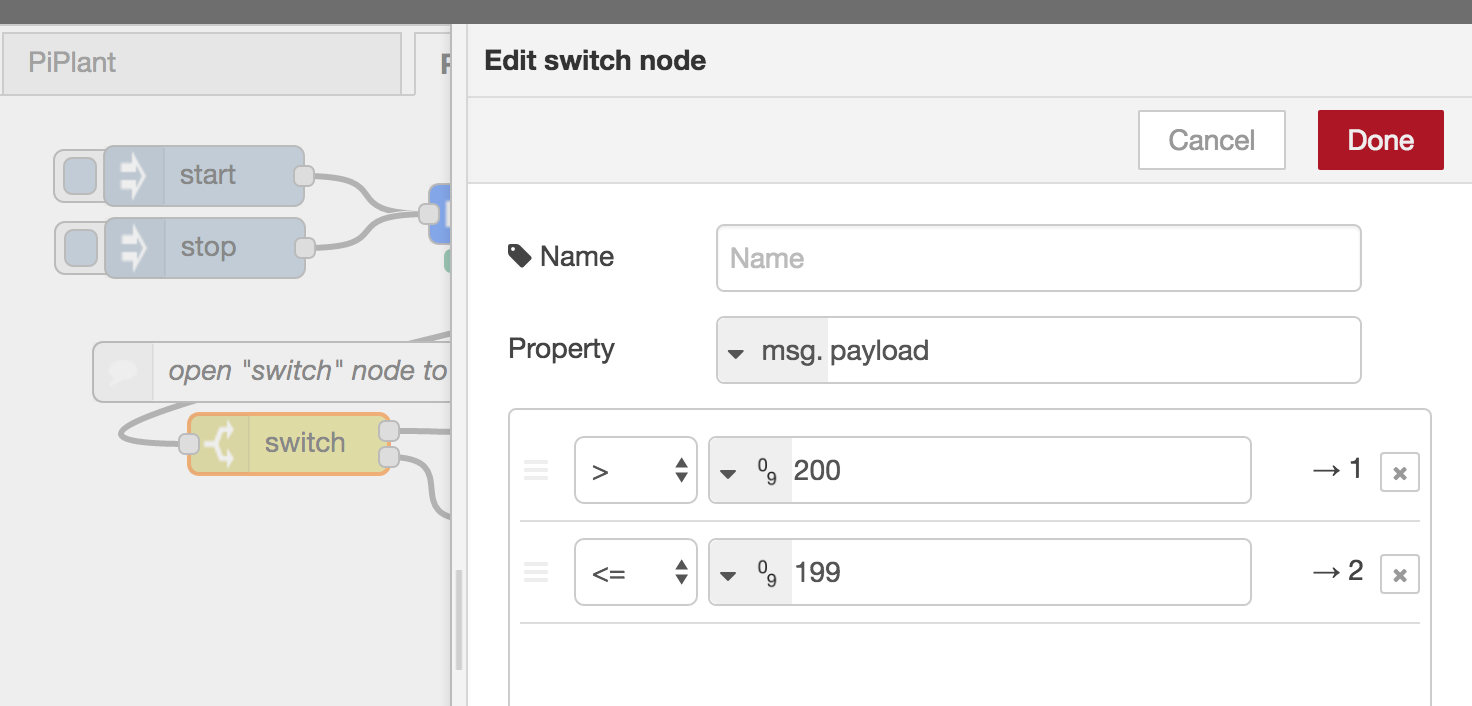Focus the Name input field
The width and height of the screenshot is (1472, 706).
tap(1038, 258)
